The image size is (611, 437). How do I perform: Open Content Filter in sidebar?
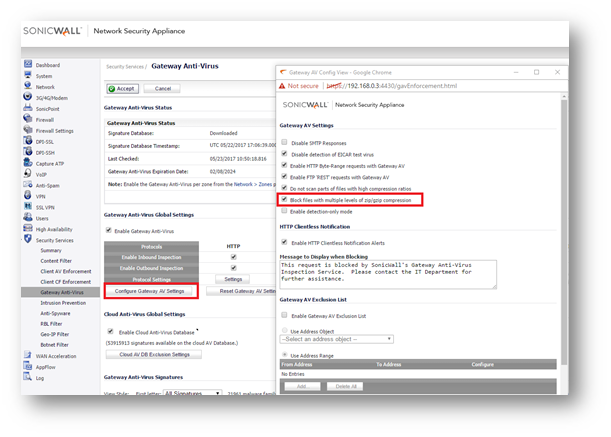coord(56,261)
